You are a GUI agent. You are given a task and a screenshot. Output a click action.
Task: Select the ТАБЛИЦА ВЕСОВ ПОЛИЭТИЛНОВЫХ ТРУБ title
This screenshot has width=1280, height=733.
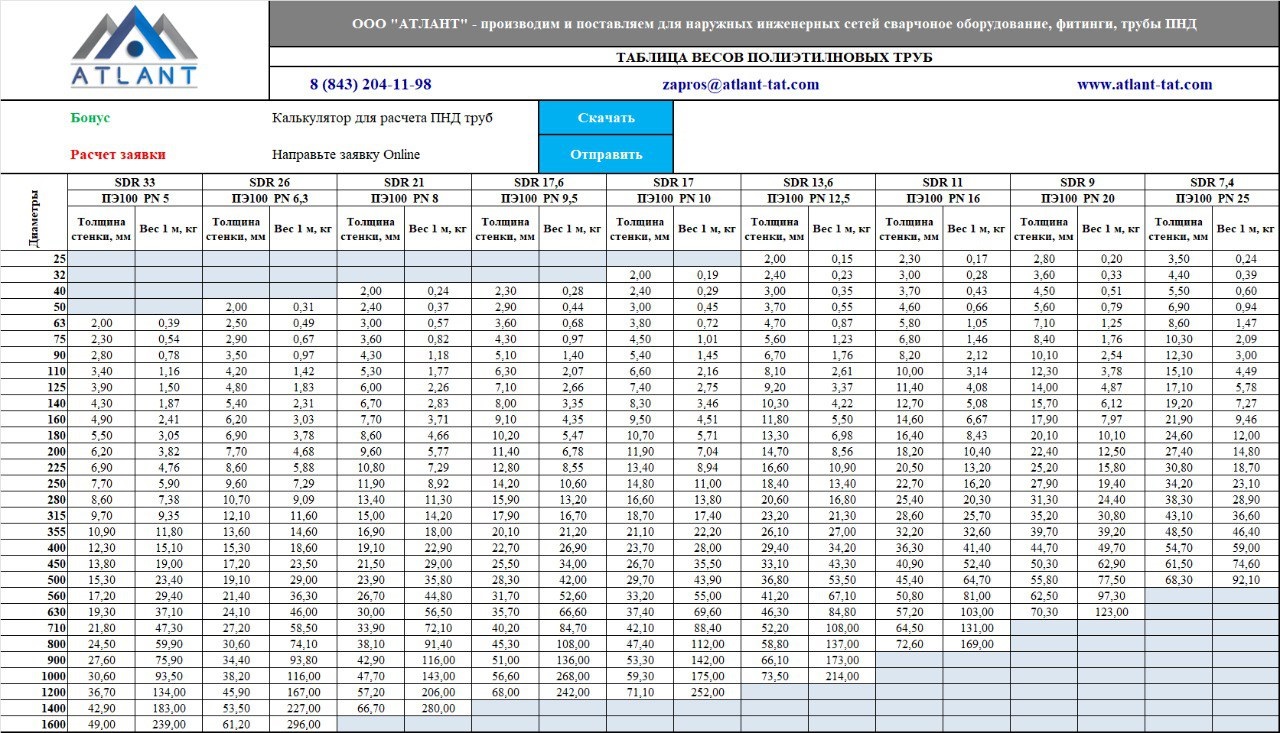[774, 58]
